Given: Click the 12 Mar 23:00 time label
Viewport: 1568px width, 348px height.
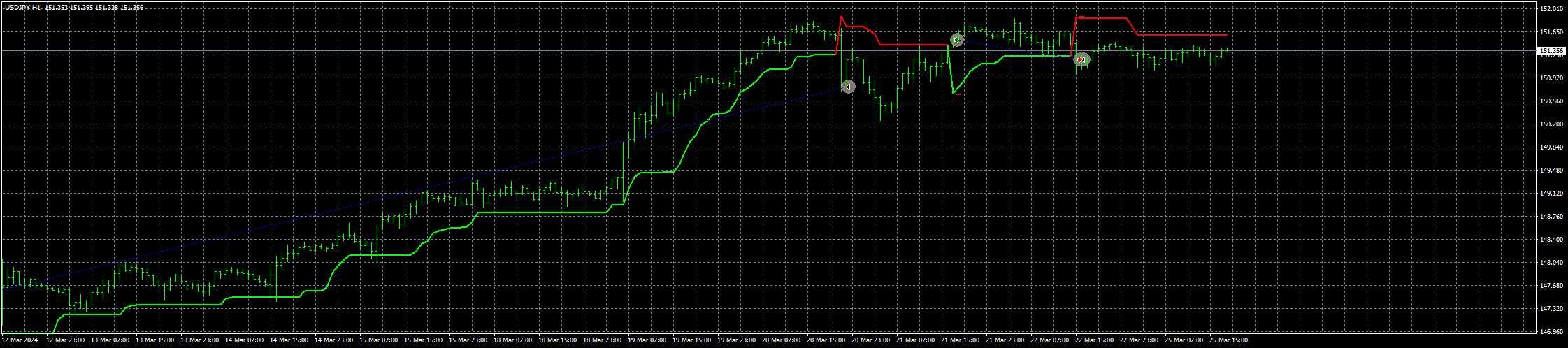Looking at the screenshot, I should point(66,340).
